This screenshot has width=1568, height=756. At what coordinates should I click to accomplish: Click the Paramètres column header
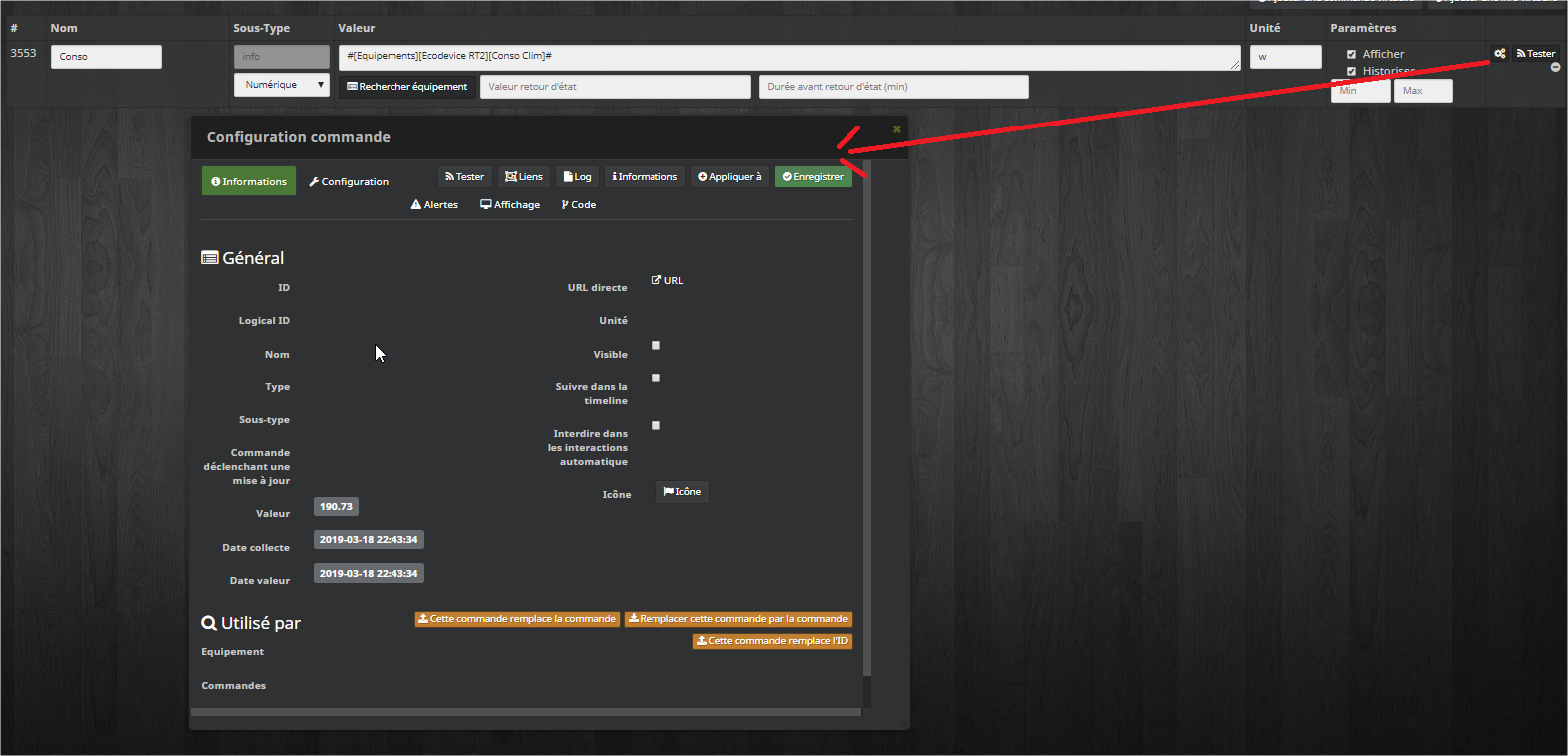1363,28
